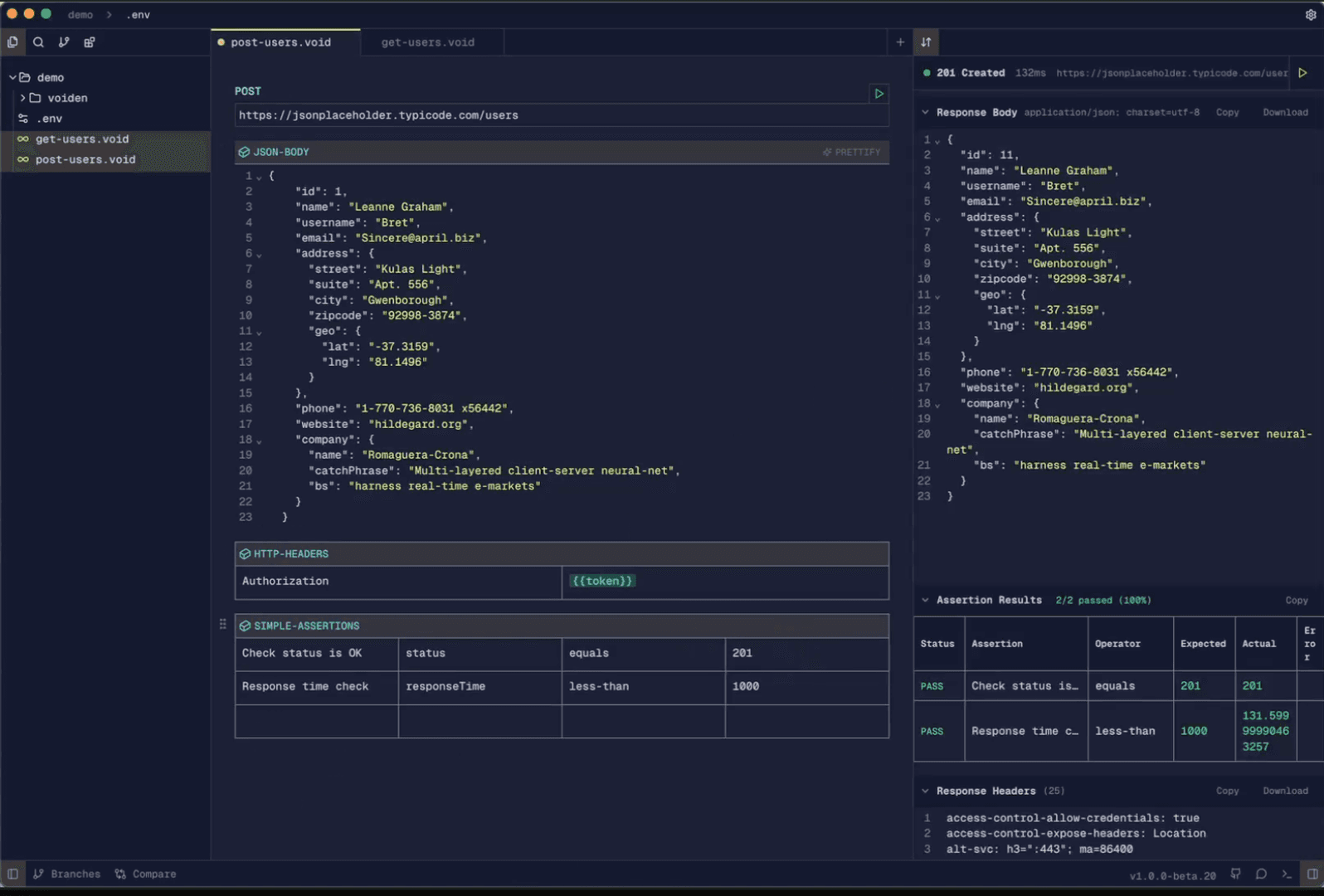Viewport: 1324px width, 896px height.
Task: Copy the response body
Action: click(x=1227, y=112)
